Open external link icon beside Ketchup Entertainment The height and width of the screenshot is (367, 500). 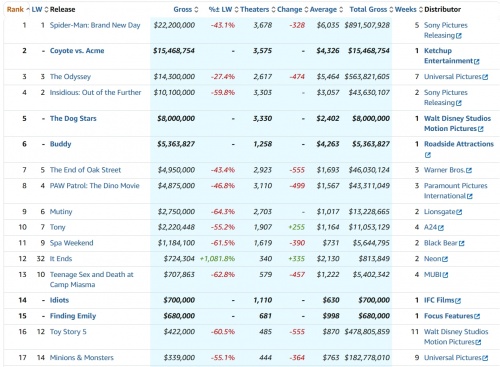pos(477,61)
